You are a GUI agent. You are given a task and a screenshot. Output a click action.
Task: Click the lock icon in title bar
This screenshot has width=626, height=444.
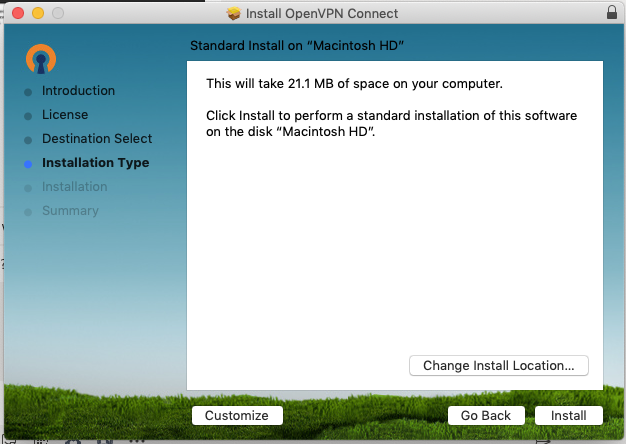click(612, 13)
